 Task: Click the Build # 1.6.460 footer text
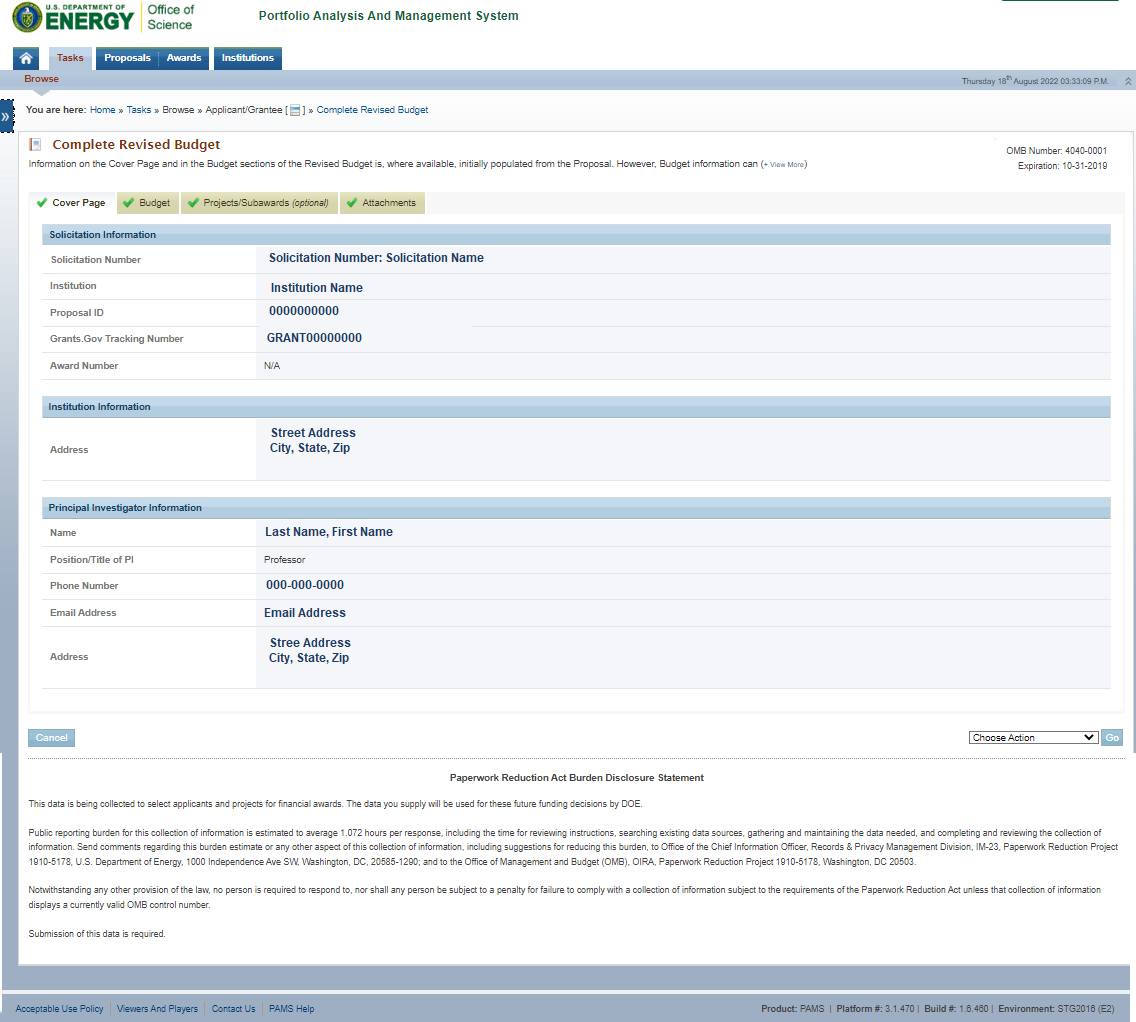point(956,1008)
